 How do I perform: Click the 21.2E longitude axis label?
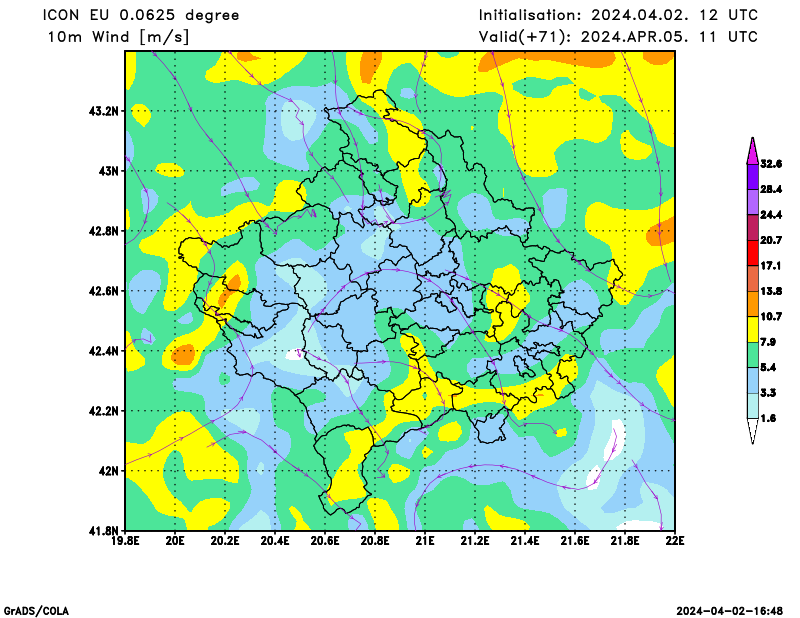475,540
